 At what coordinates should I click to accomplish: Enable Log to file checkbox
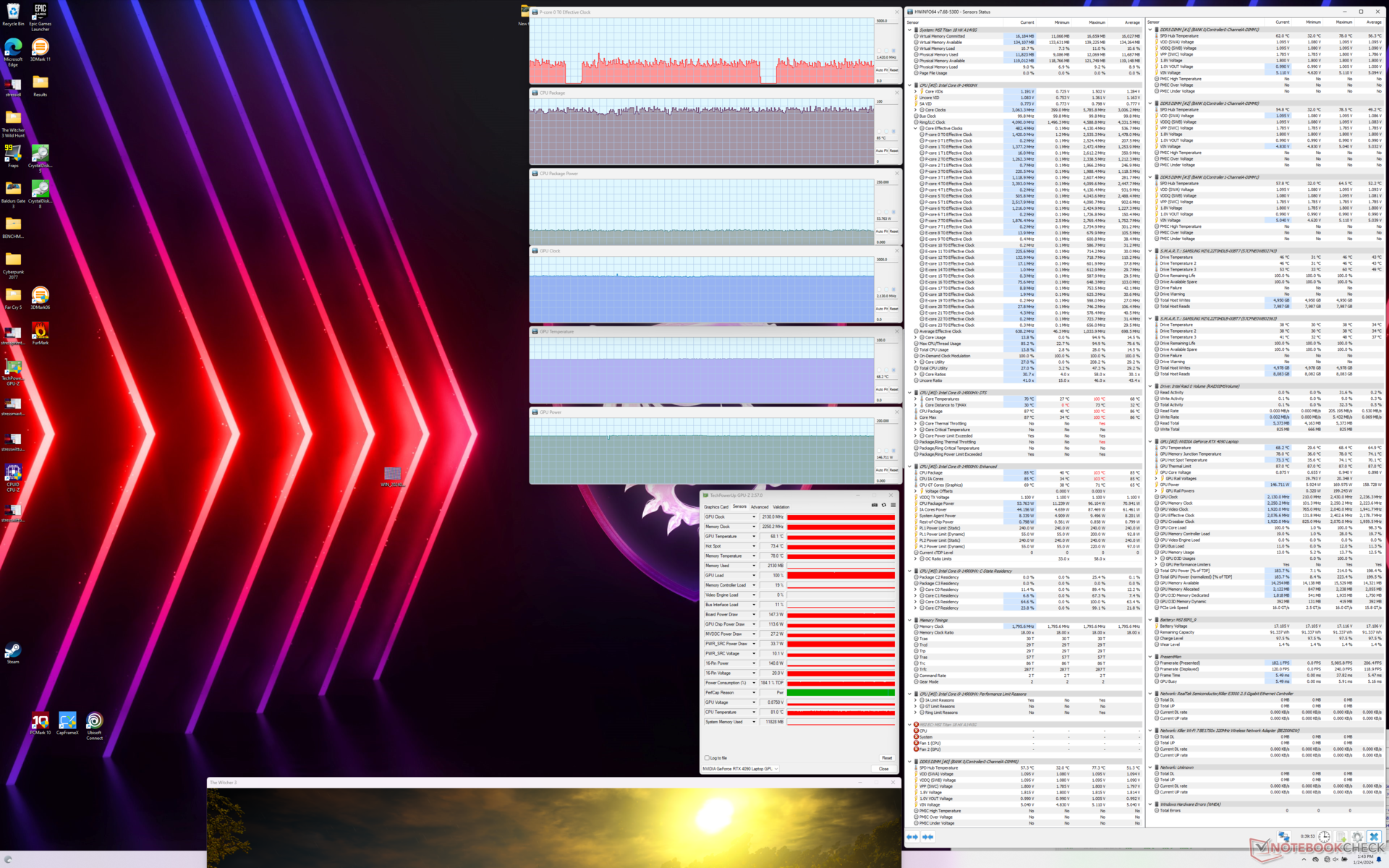[x=707, y=758]
